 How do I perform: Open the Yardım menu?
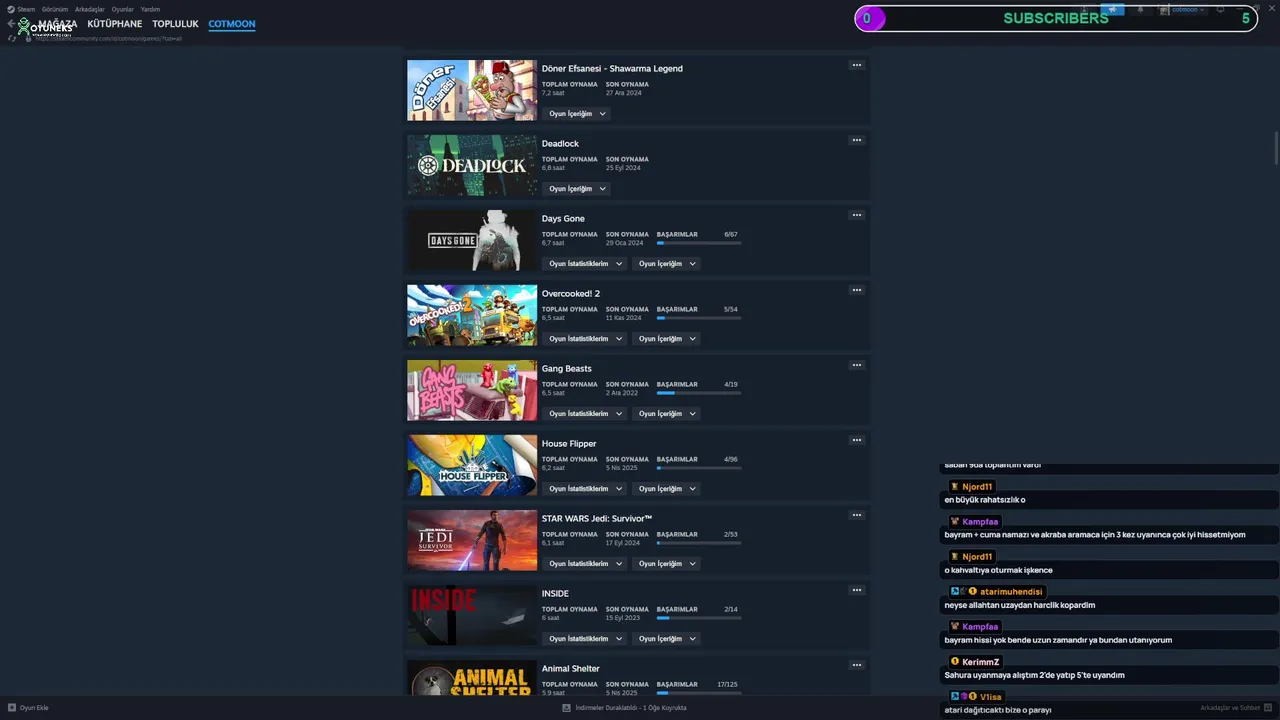tap(150, 9)
